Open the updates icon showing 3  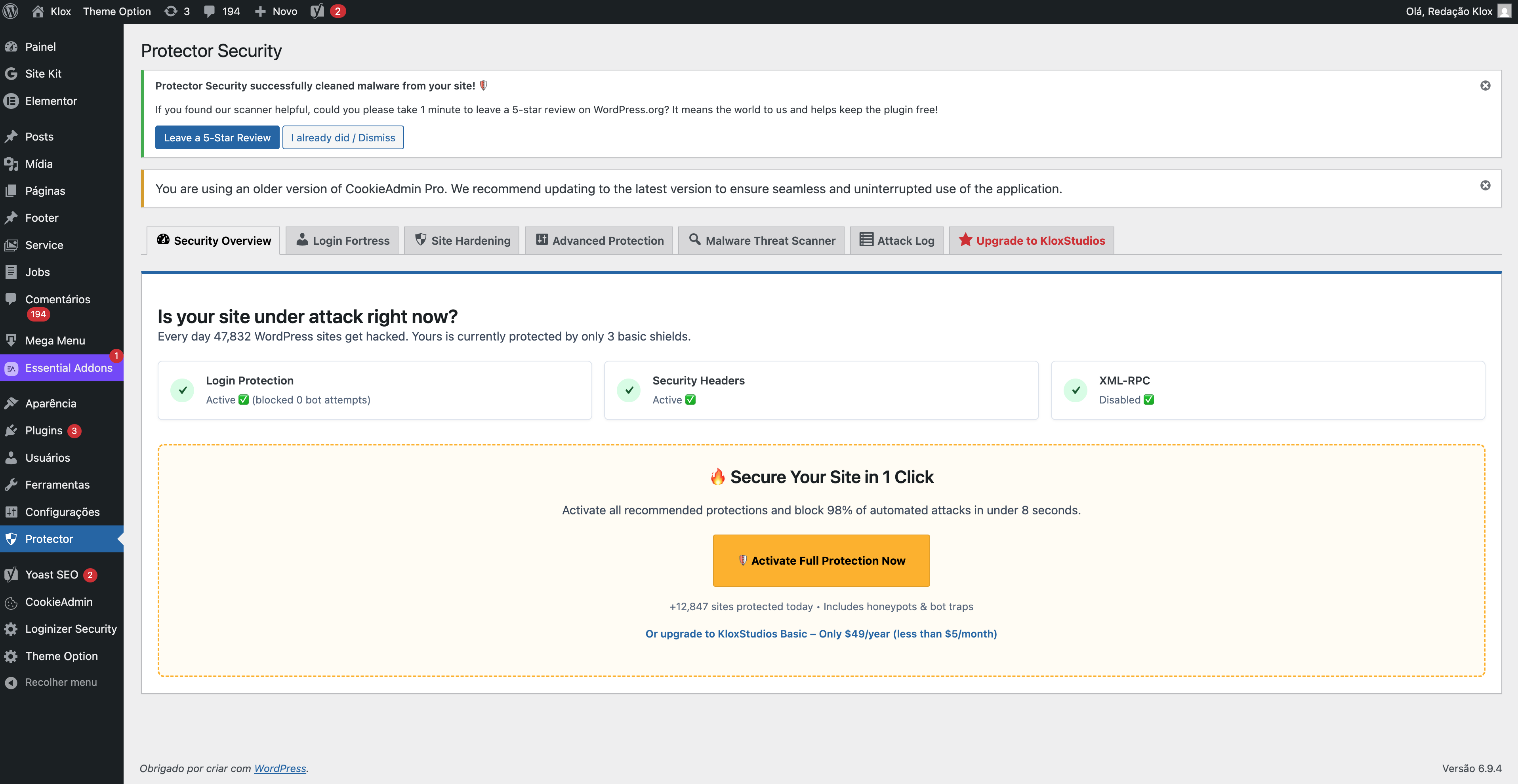(171, 11)
